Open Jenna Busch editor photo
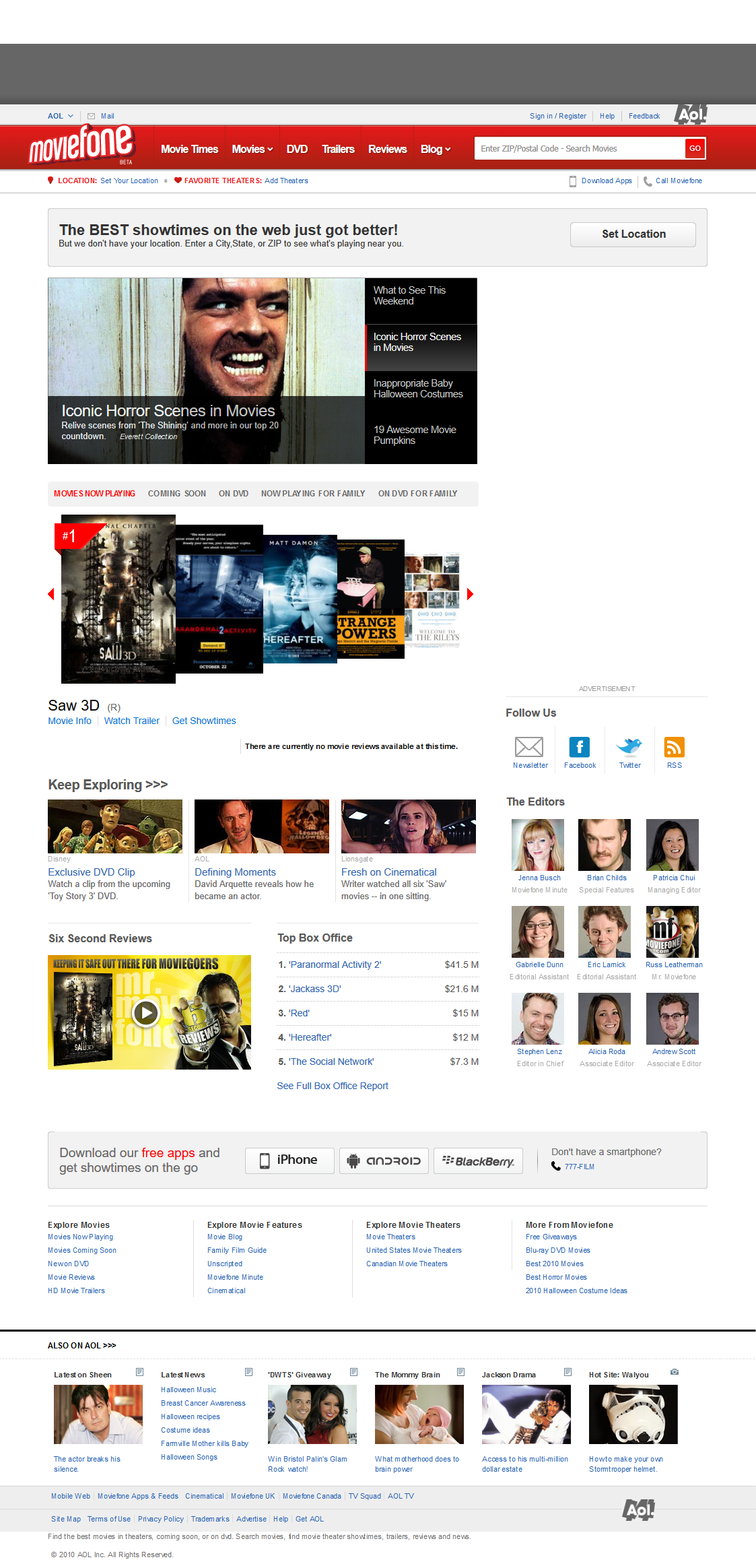 coord(538,845)
